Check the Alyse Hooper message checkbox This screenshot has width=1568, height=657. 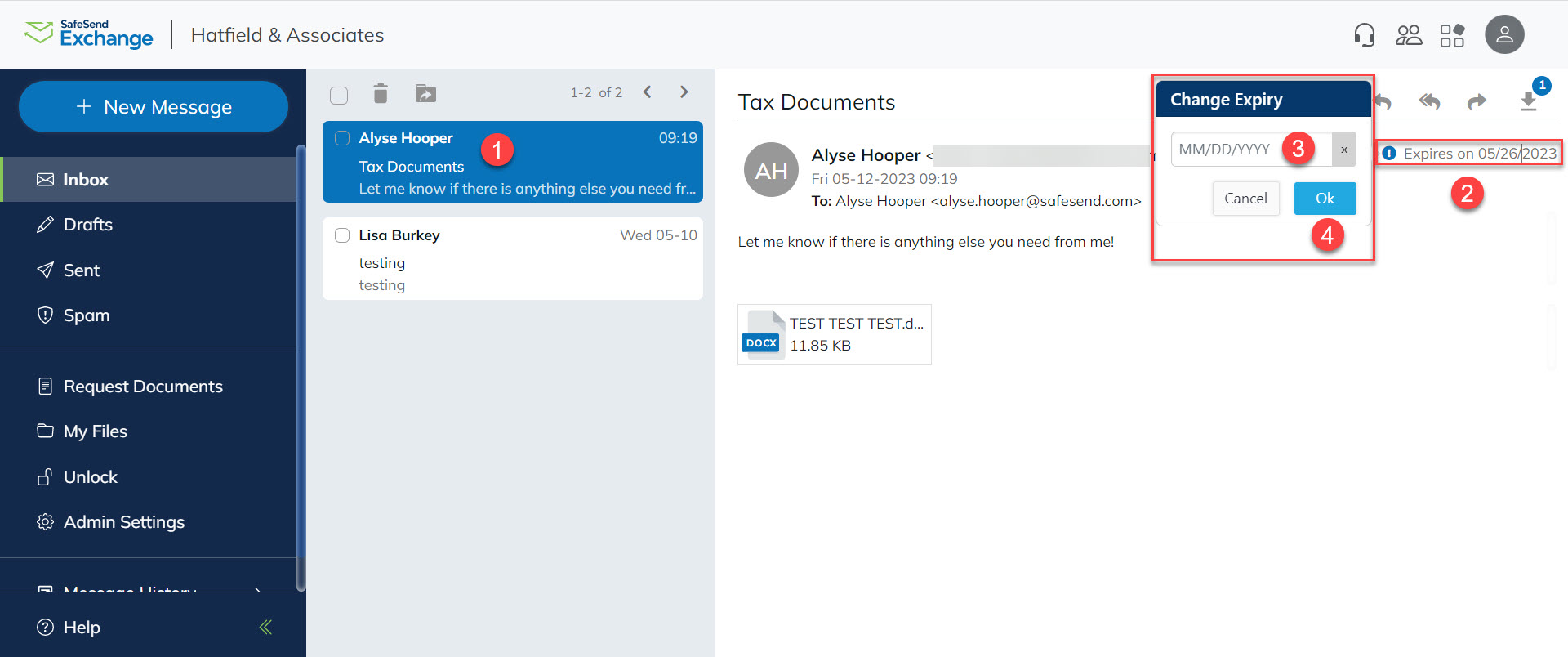point(342,138)
